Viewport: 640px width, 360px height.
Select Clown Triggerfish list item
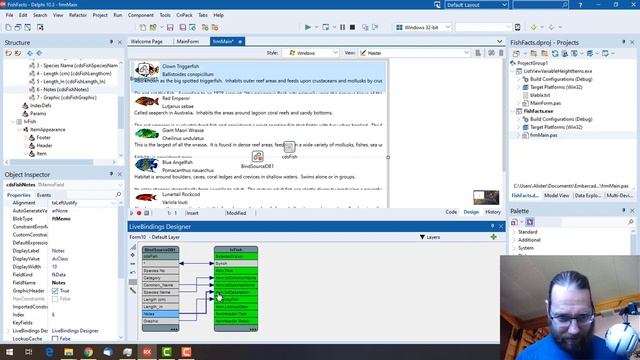tap(258, 77)
